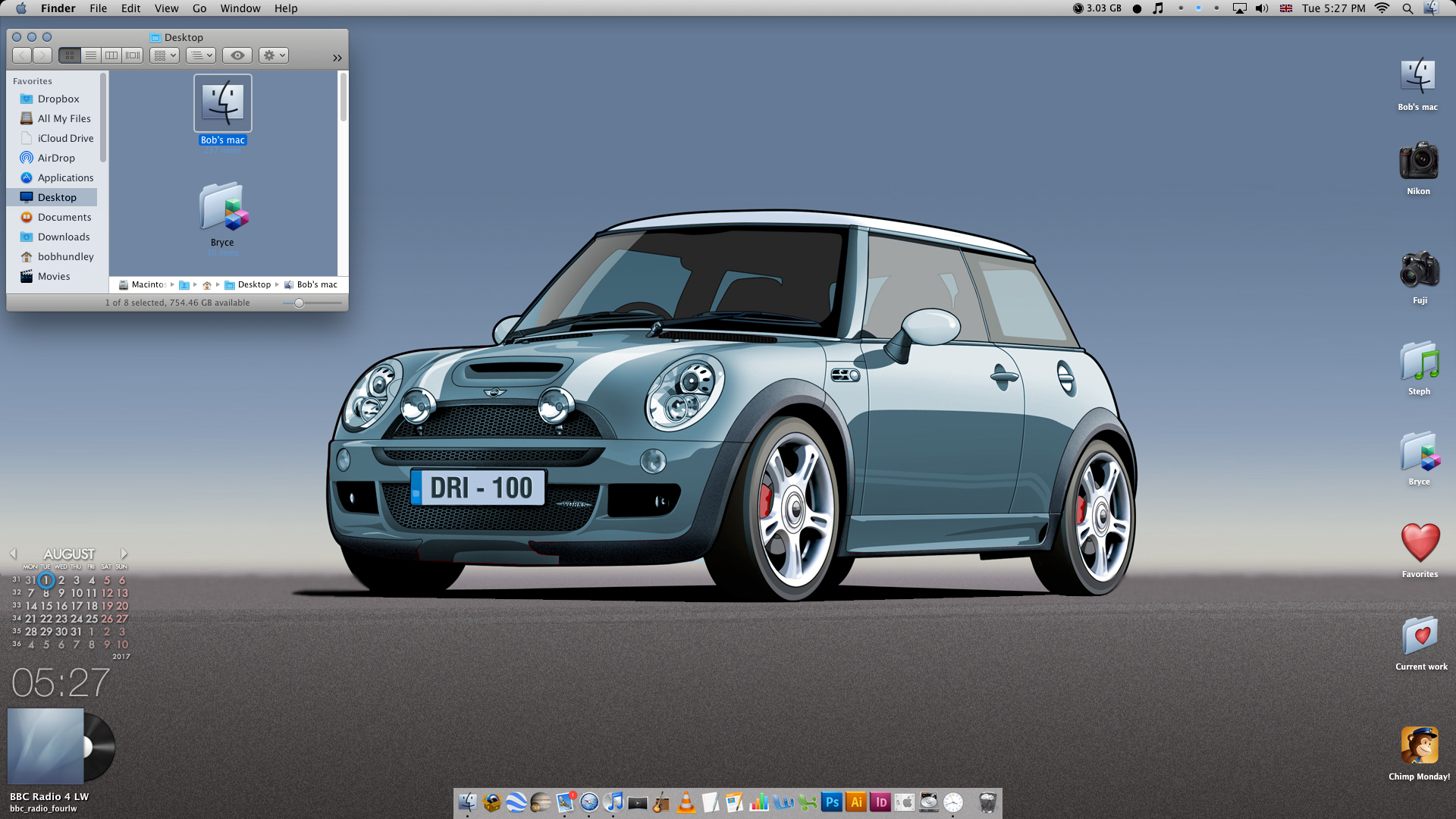The height and width of the screenshot is (819, 1456).
Task: Launch Photoshop from the Dock
Action: 832,802
